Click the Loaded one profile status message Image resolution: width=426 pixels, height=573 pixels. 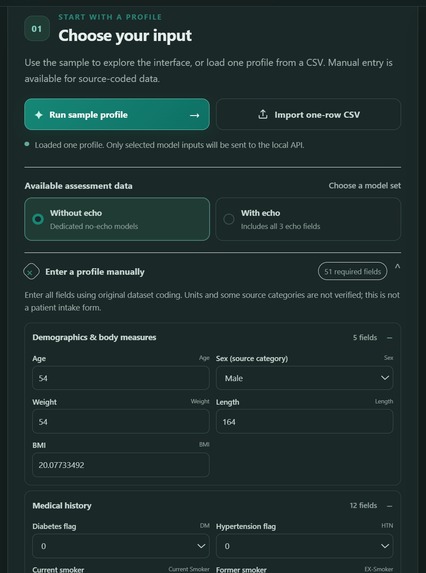pos(169,145)
